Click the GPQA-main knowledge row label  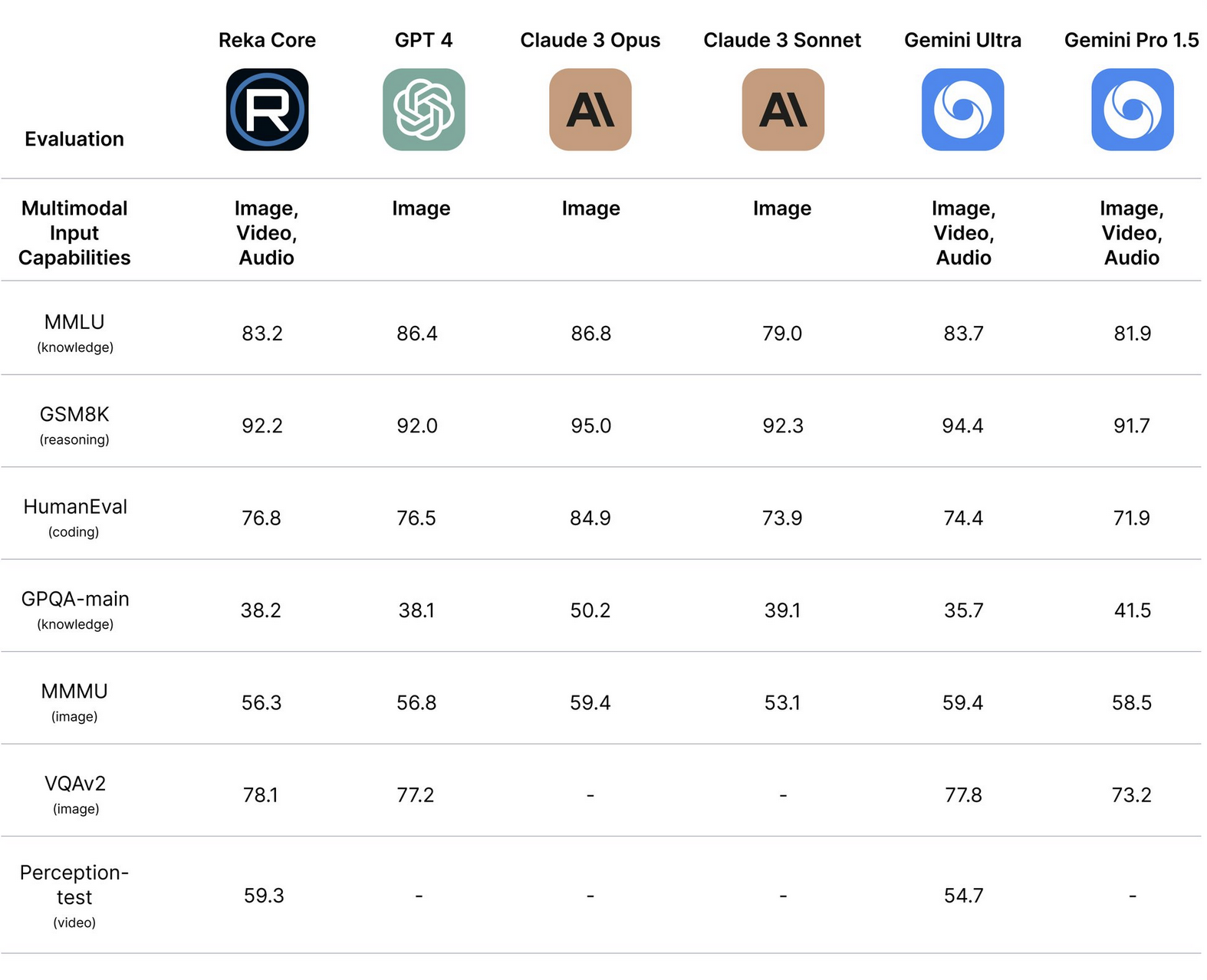pos(74,609)
